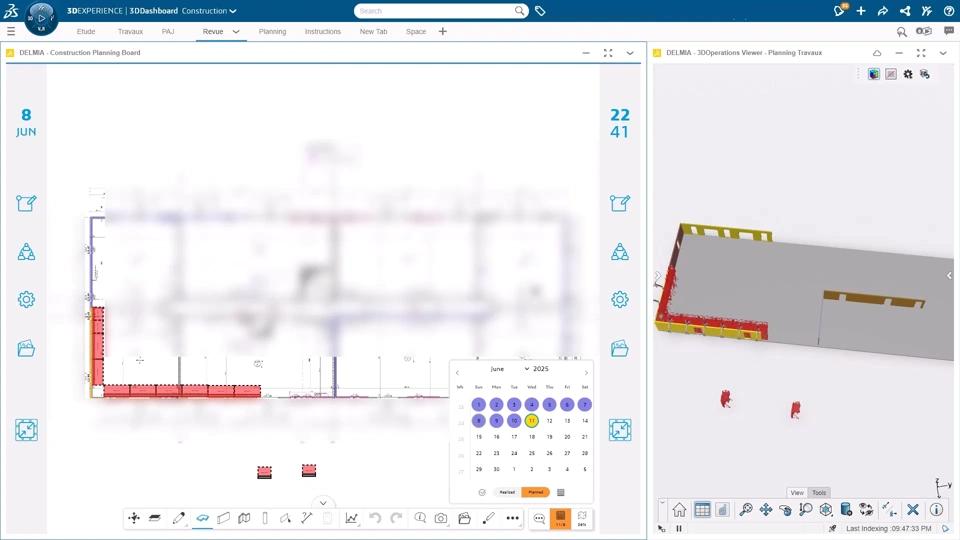
Task: Select yellow highlighted day 11 in calendar
Action: (531, 421)
